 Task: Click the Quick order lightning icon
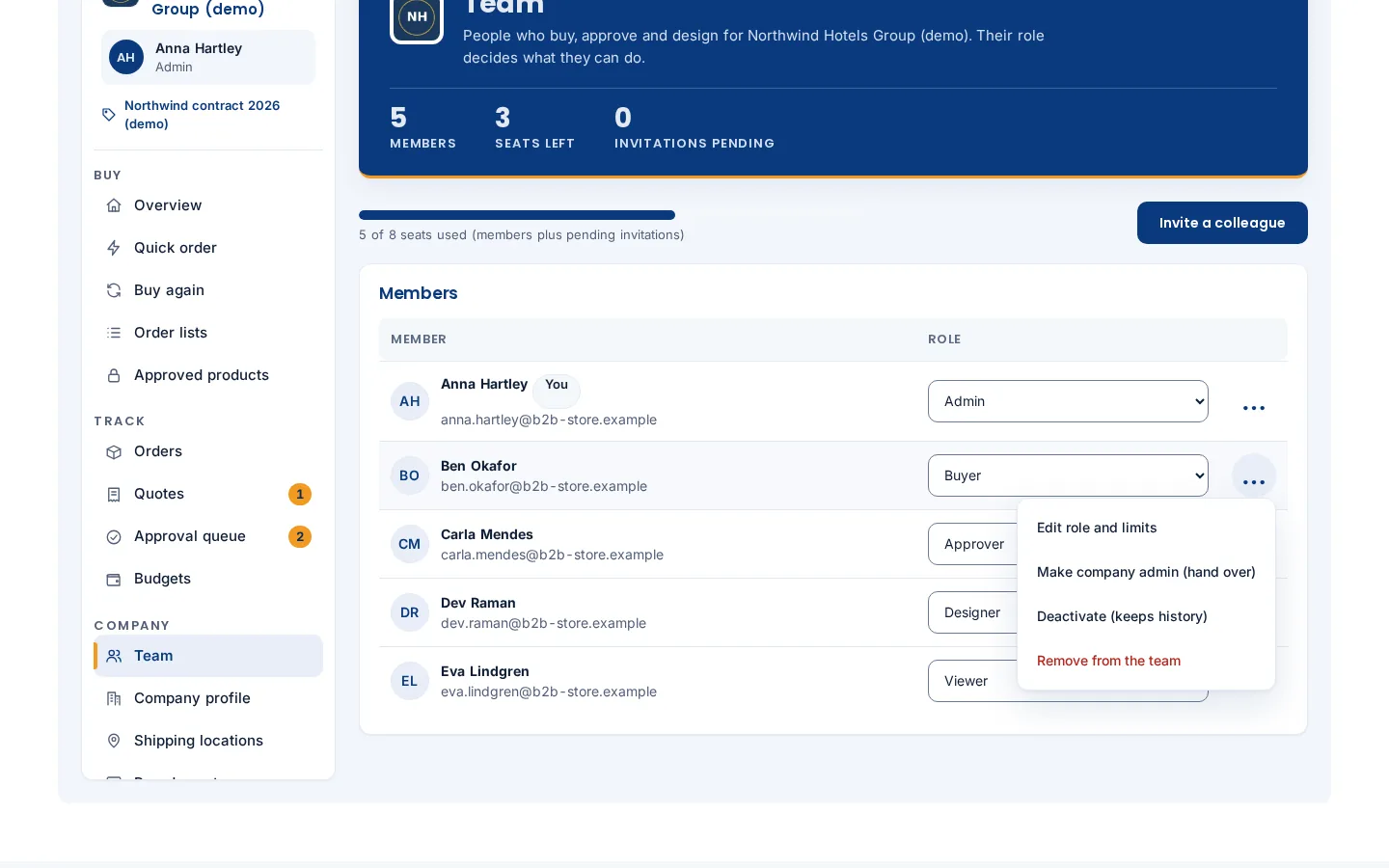point(114,248)
